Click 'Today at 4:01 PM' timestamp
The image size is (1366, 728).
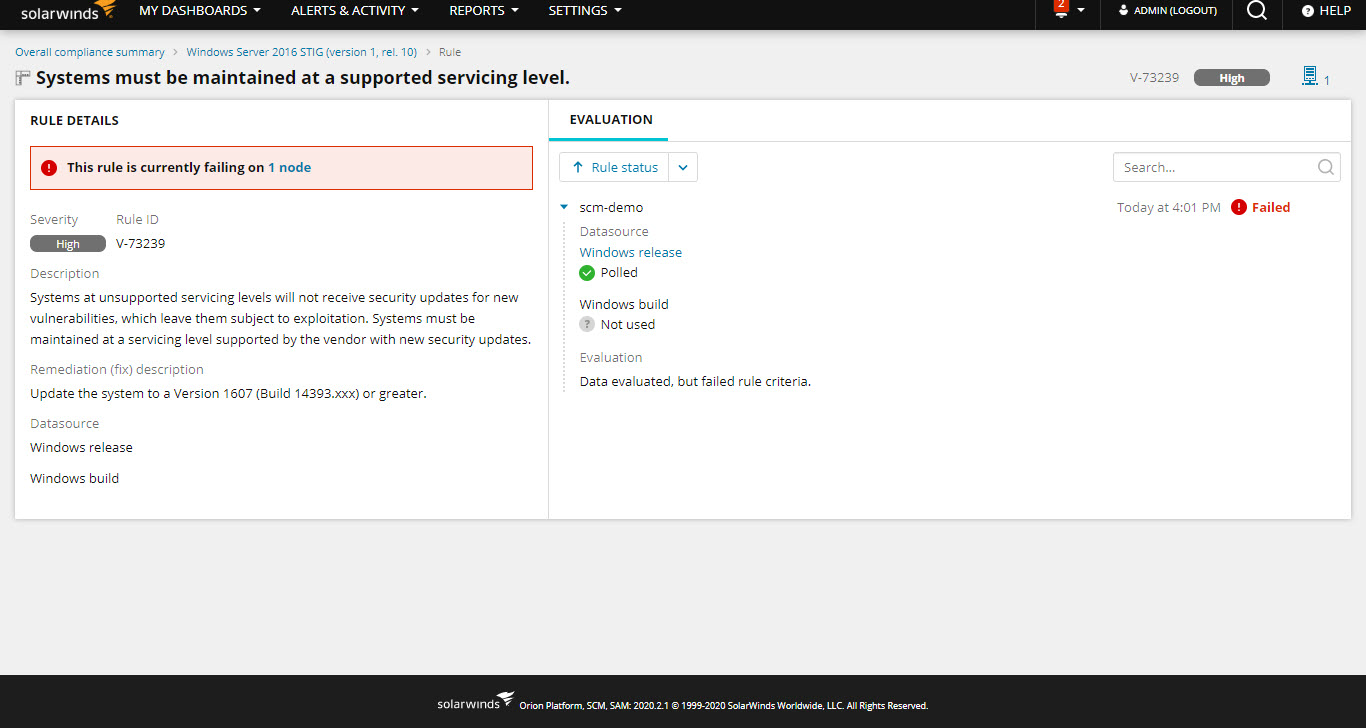(x=1169, y=208)
